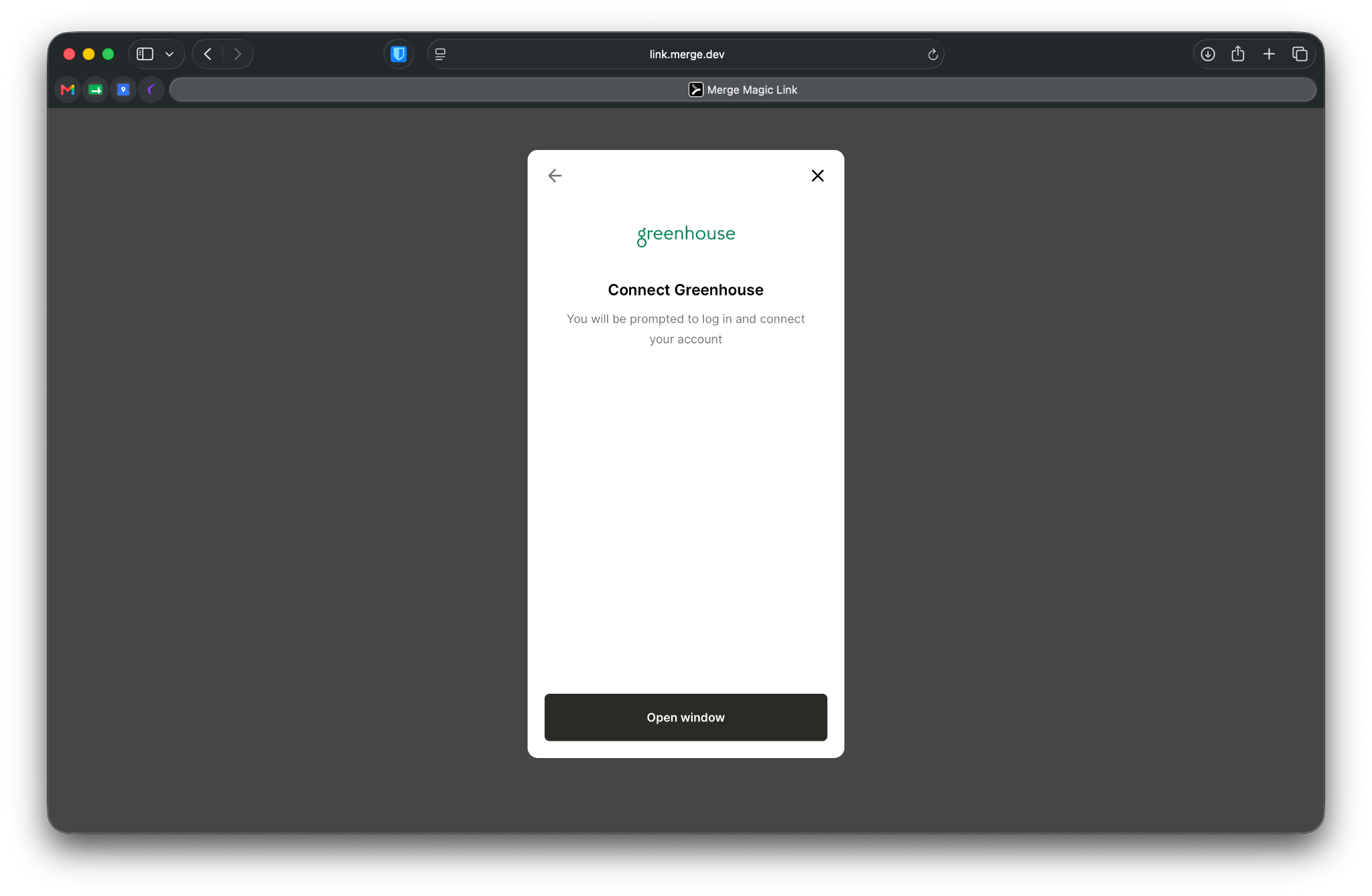Image resolution: width=1372 pixels, height=896 pixels.
Task: Expand the sidebar tab group dropdown
Action: coord(169,54)
